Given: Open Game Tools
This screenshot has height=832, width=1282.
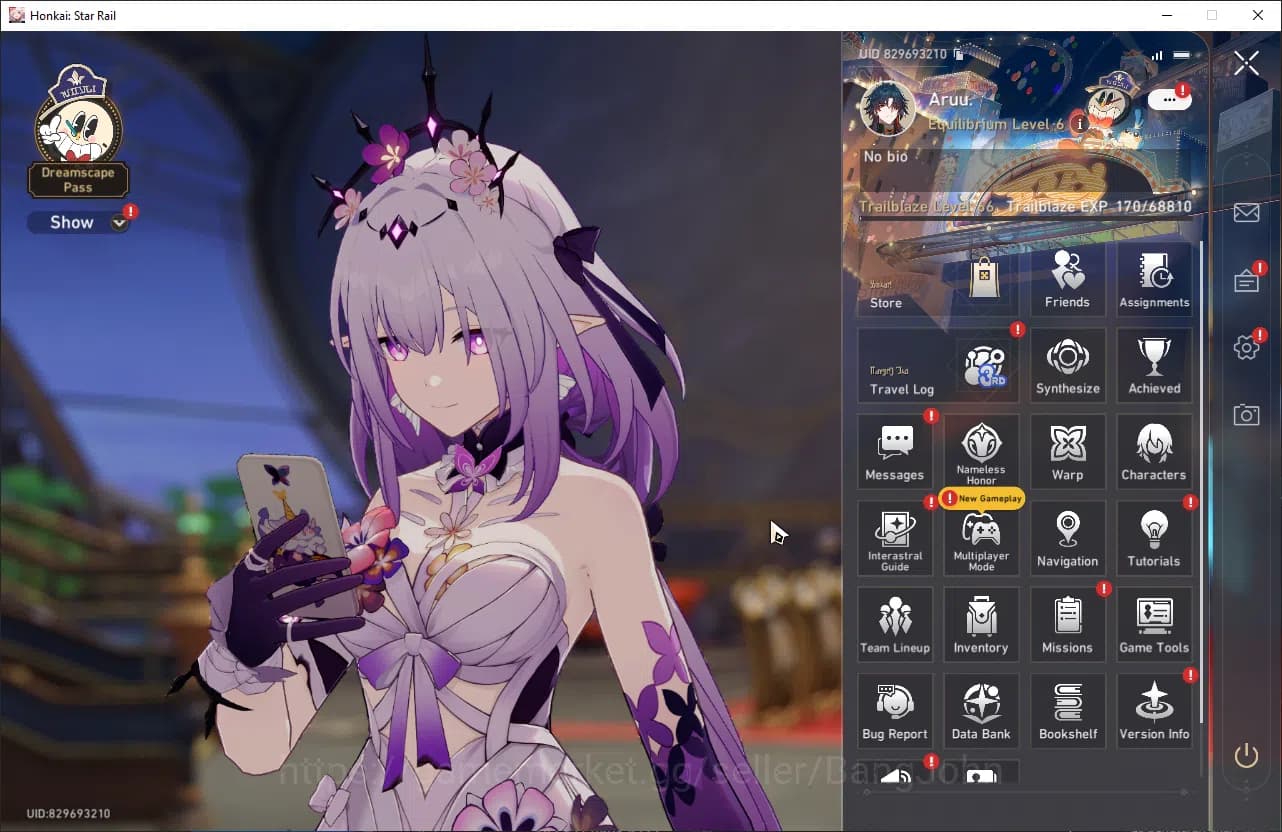Looking at the screenshot, I should pyautogui.click(x=1154, y=625).
